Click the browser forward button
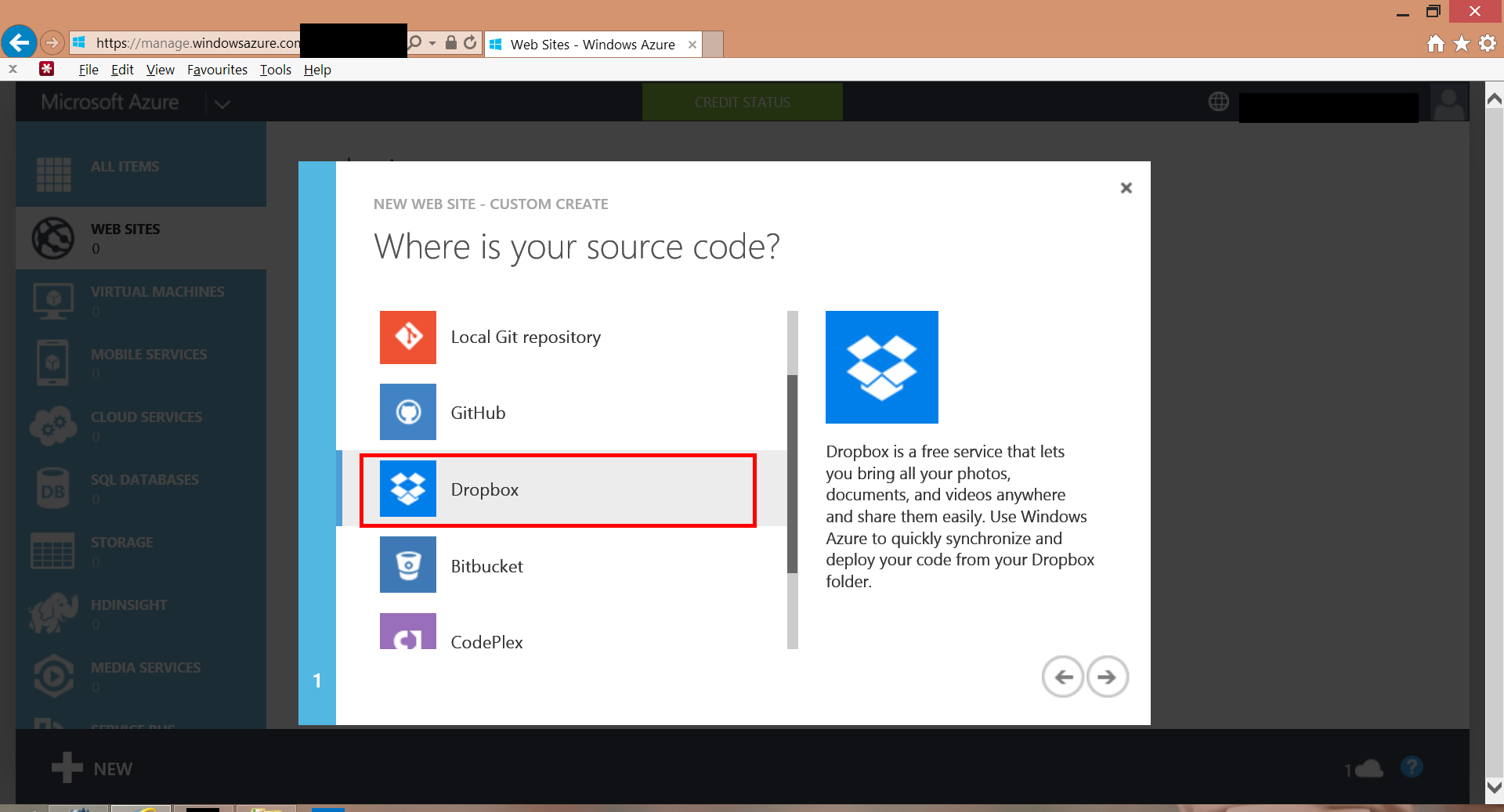Image resolution: width=1504 pixels, height=812 pixels. (52, 42)
